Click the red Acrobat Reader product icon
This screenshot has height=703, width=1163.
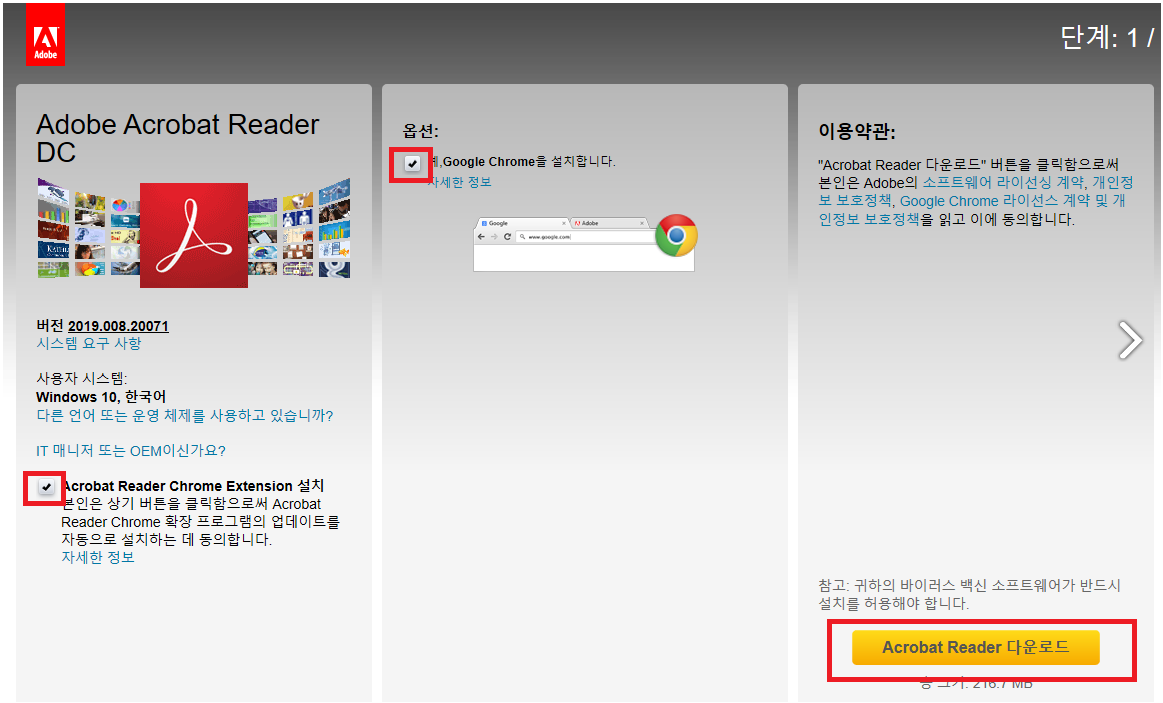pos(194,235)
